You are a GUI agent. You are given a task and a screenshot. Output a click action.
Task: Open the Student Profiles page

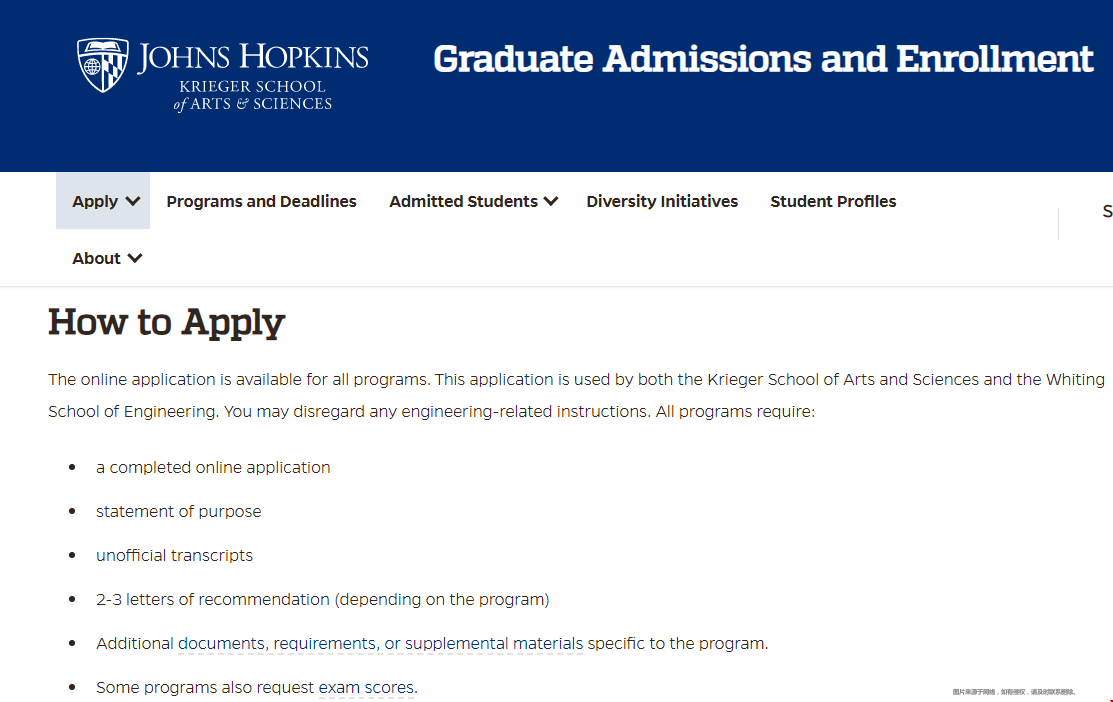pyautogui.click(x=833, y=202)
